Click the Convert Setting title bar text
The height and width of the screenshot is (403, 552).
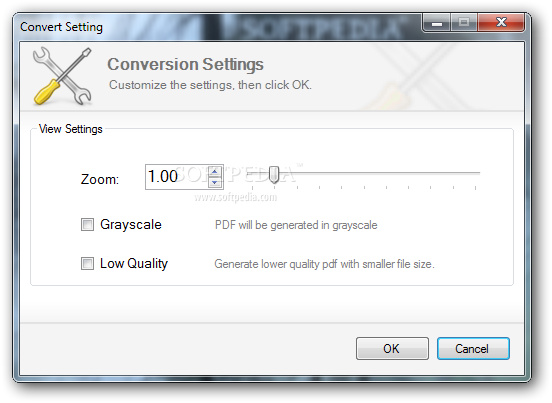point(61,27)
